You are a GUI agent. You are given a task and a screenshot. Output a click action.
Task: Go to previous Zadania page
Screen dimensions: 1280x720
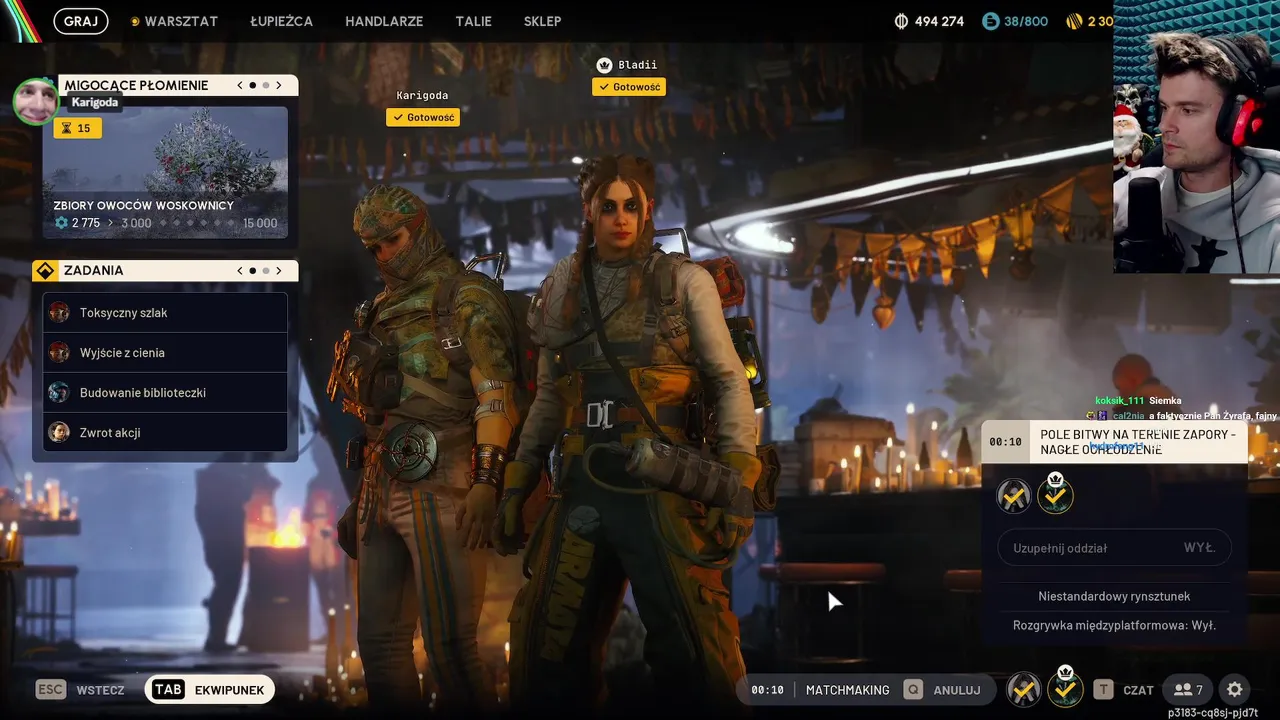240,270
